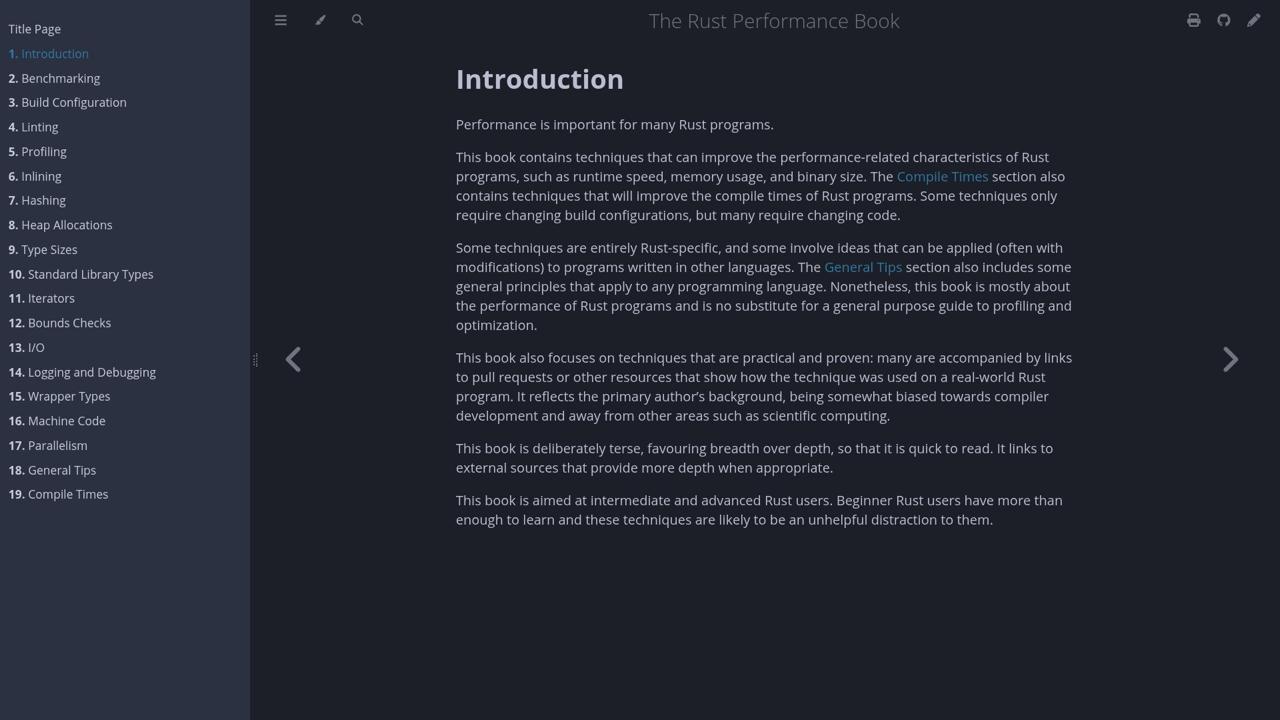Navigate to the Profiling chapter
The height and width of the screenshot is (720, 1280).
click(43, 152)
